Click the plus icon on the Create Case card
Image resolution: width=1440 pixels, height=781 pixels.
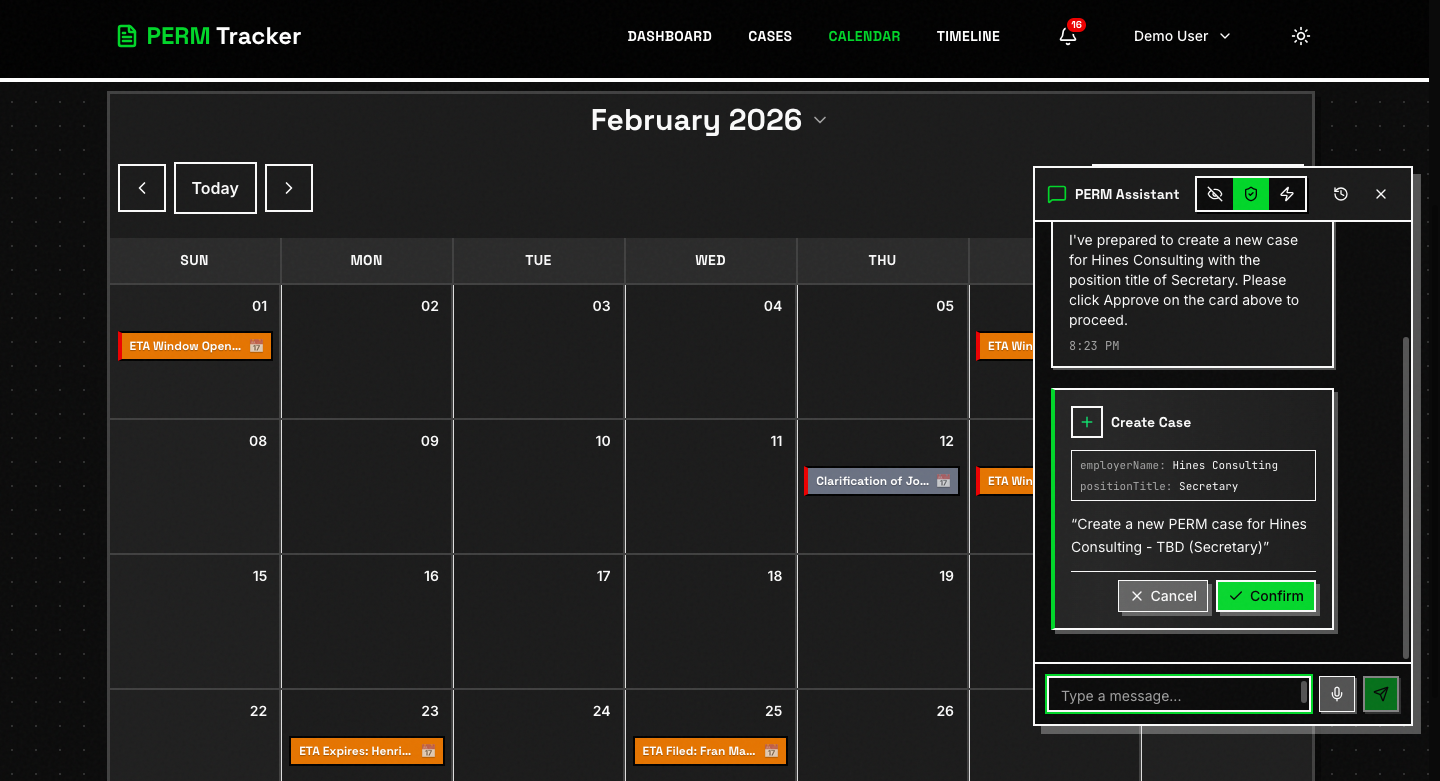(x=1087, y=422)
